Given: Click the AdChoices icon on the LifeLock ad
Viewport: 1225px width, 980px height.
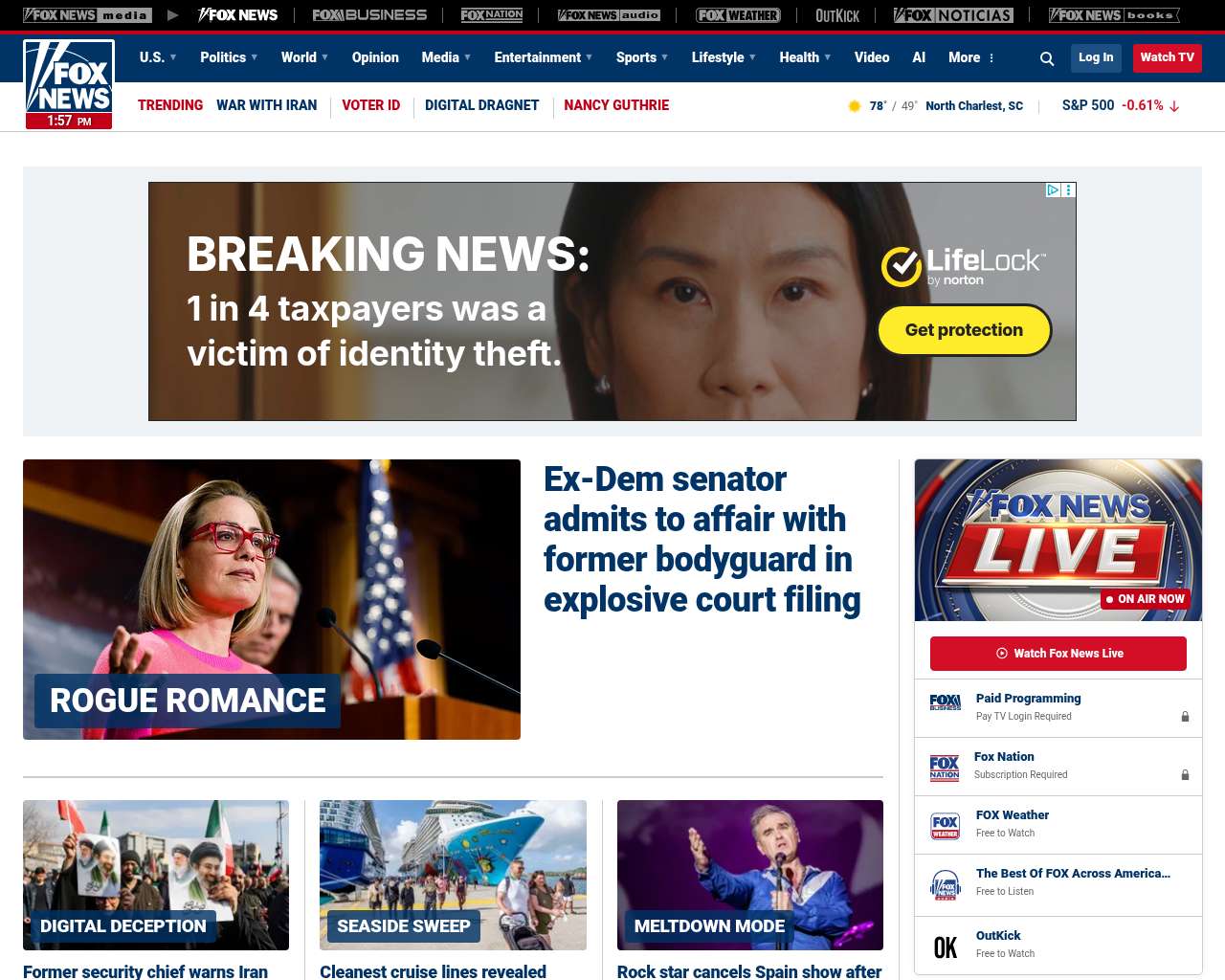Looking at the screenshot, I should [1052, 189].
